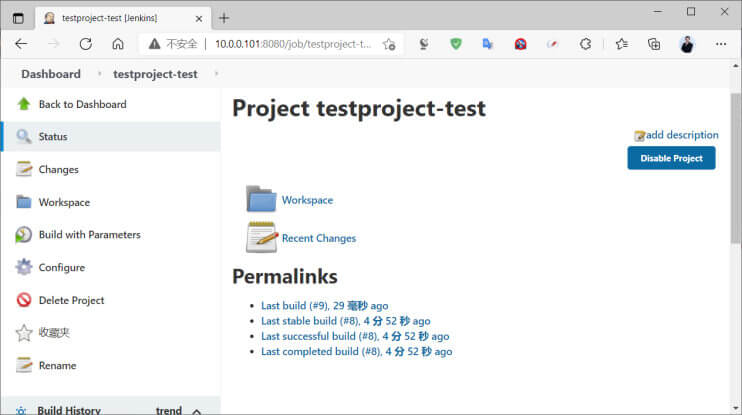Select the testproject-test [Jenkins] tab
Image resolution: width=742 pixels, height=415 pixels.
tap(123, 18)
